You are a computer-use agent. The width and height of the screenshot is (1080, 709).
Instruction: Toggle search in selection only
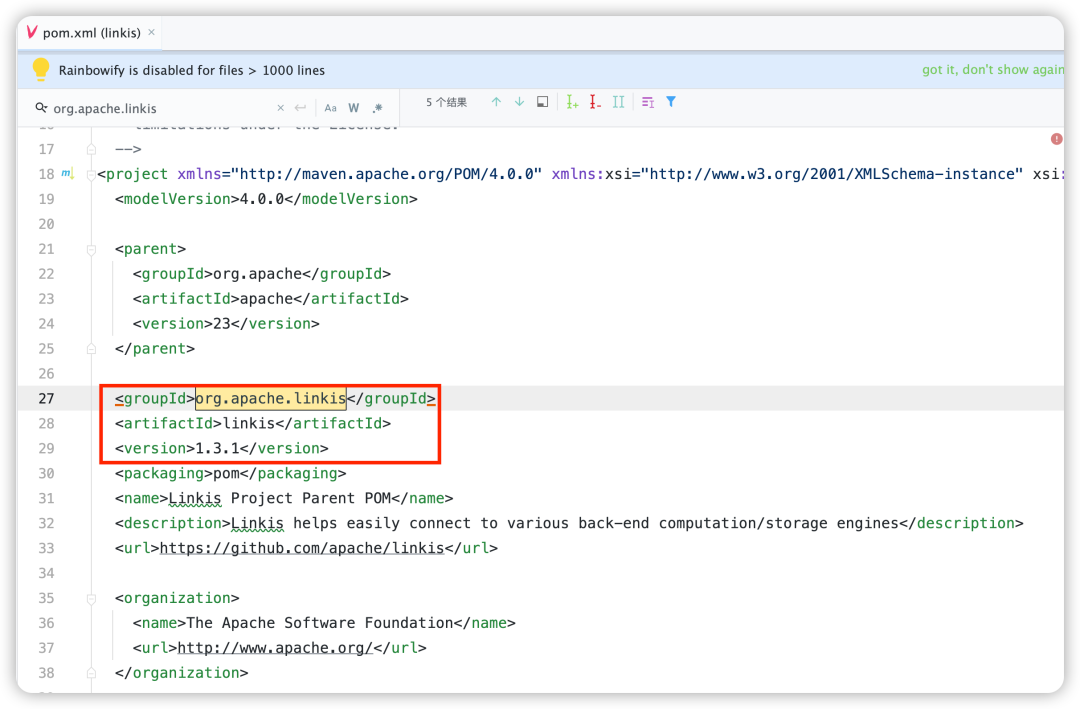coord(647,102)
